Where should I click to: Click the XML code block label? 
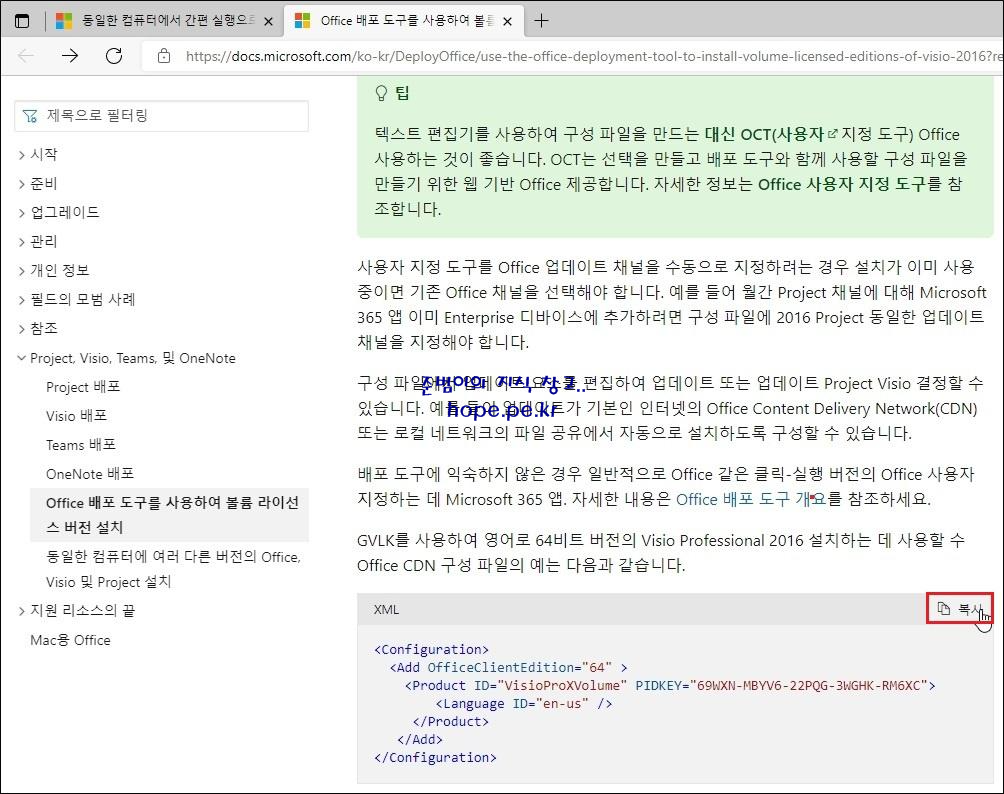point(386,610)
